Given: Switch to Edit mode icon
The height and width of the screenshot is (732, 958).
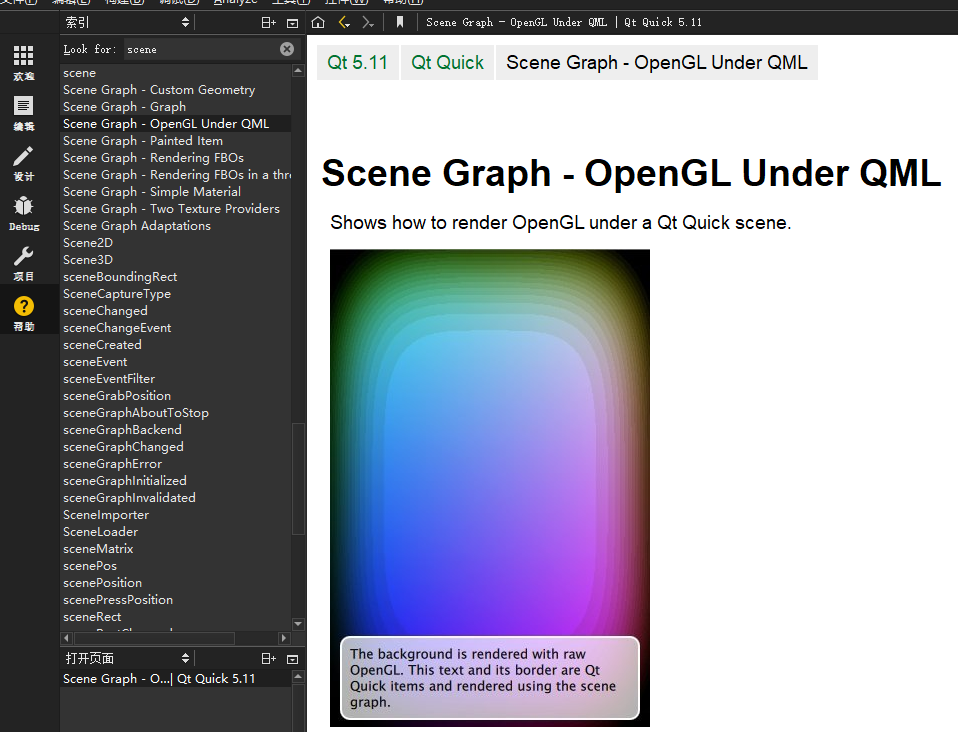Looking at the screenshot, I should coord(23,112).
